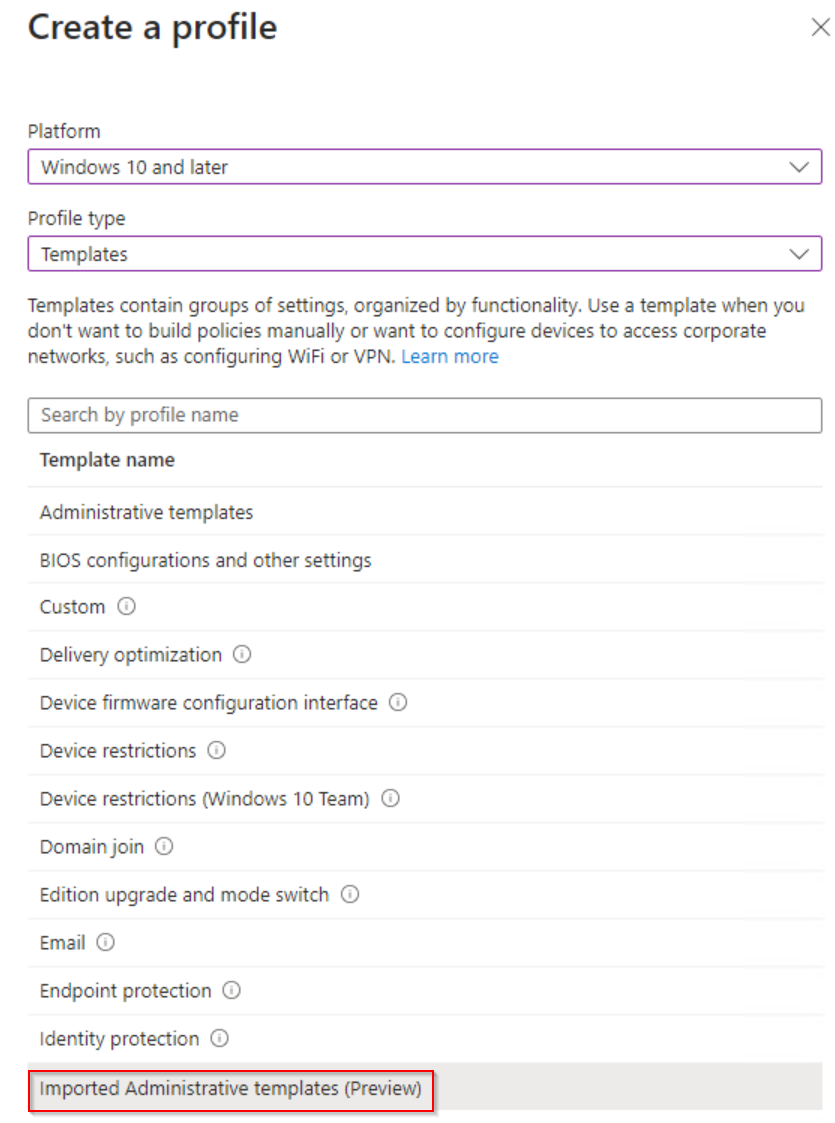Click the Search by profile name field
Screen dimensions: 835x1123
(x=425, y=415)
